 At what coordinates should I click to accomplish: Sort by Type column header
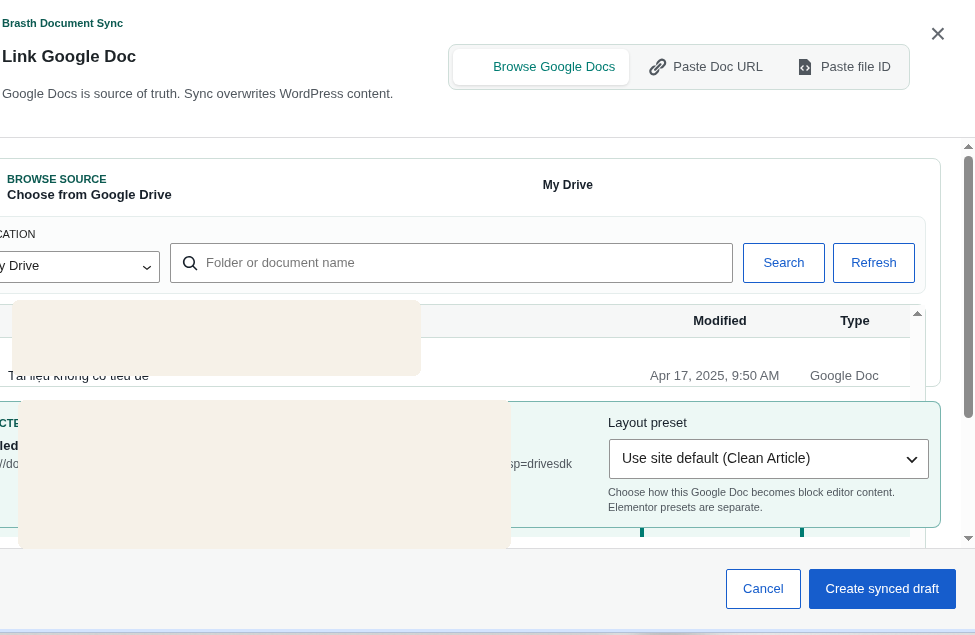point(854,321)
